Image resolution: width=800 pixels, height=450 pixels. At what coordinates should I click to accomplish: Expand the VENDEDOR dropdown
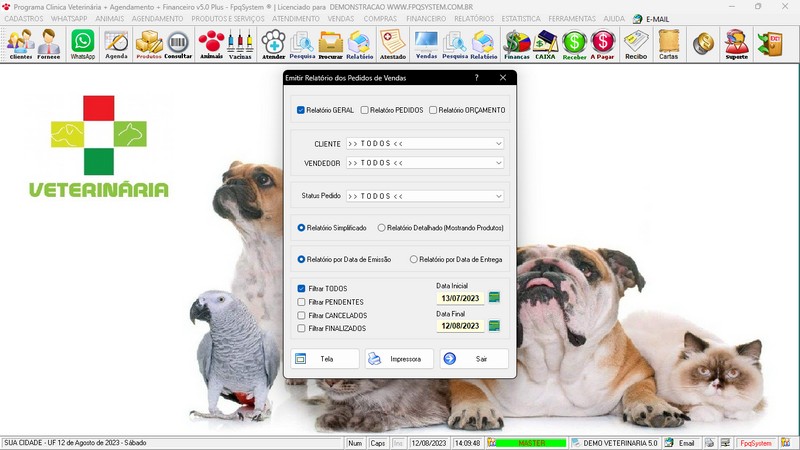498,163
